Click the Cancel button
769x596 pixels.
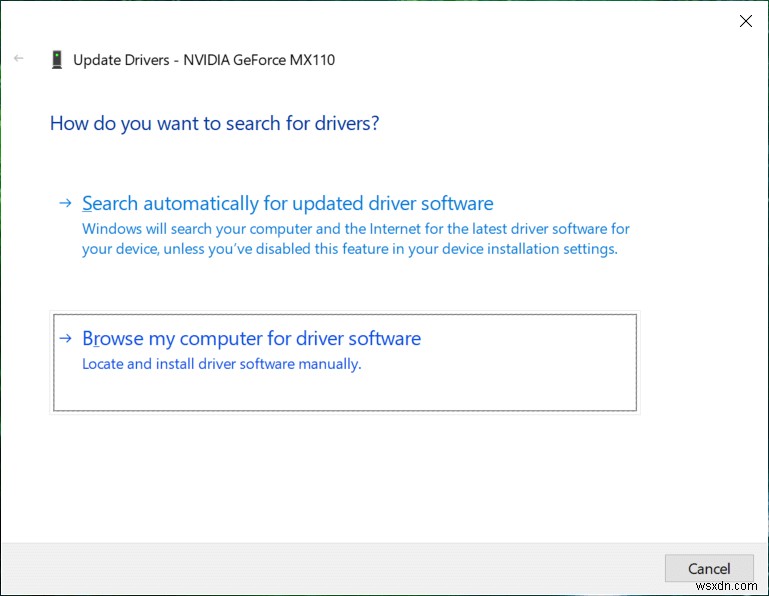709,568
